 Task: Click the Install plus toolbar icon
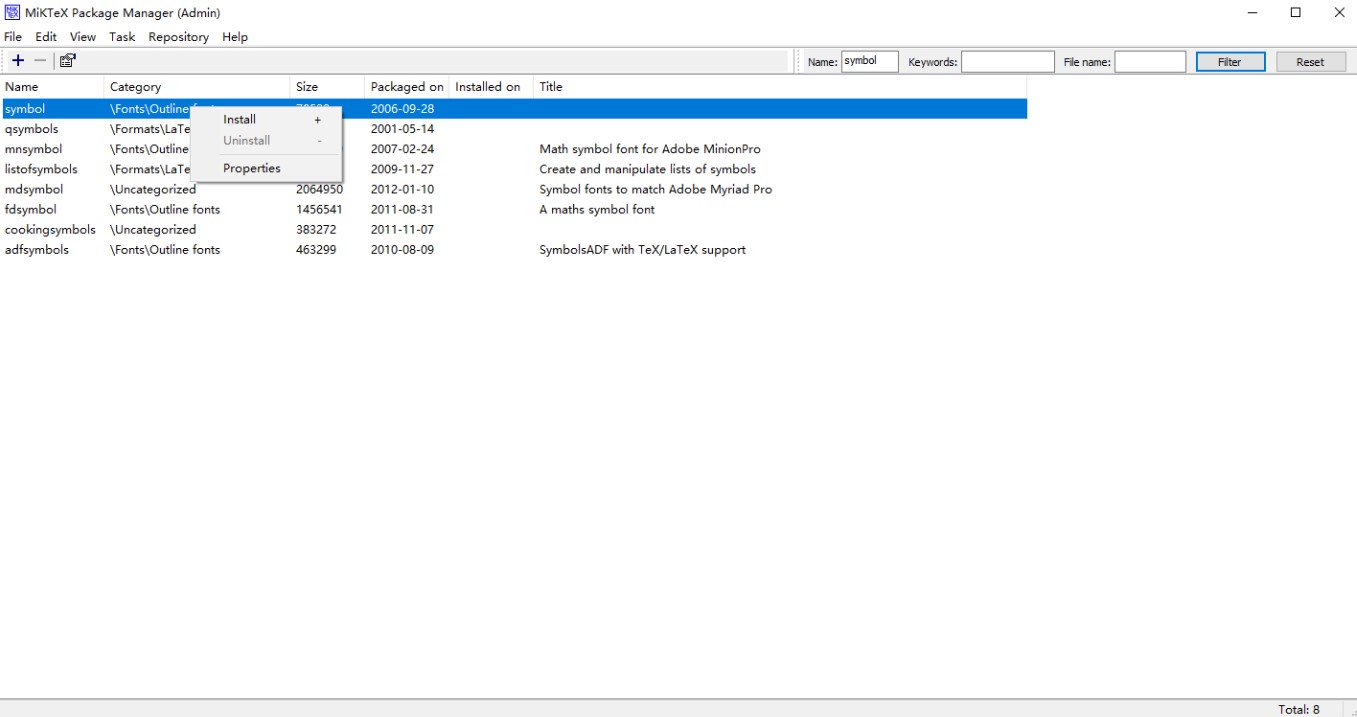click(x=18, y=61)
